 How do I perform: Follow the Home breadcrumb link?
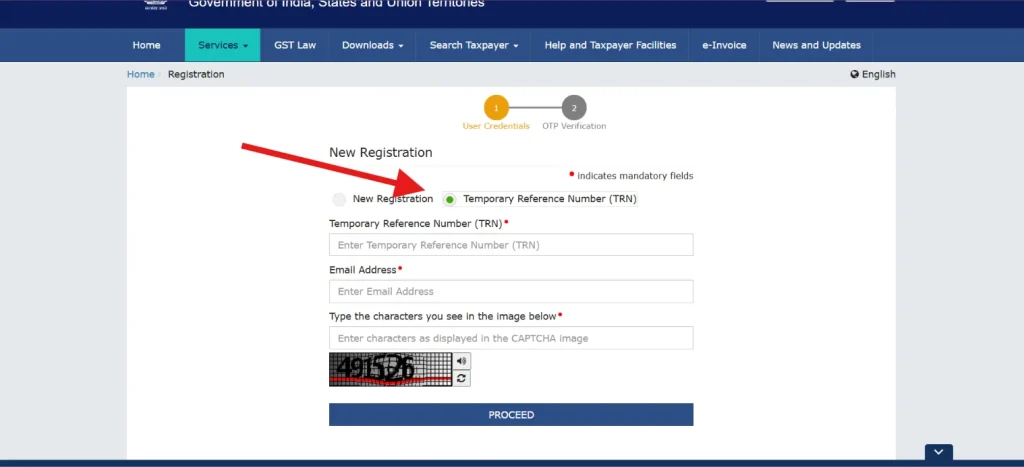click(x=140, y=74)
